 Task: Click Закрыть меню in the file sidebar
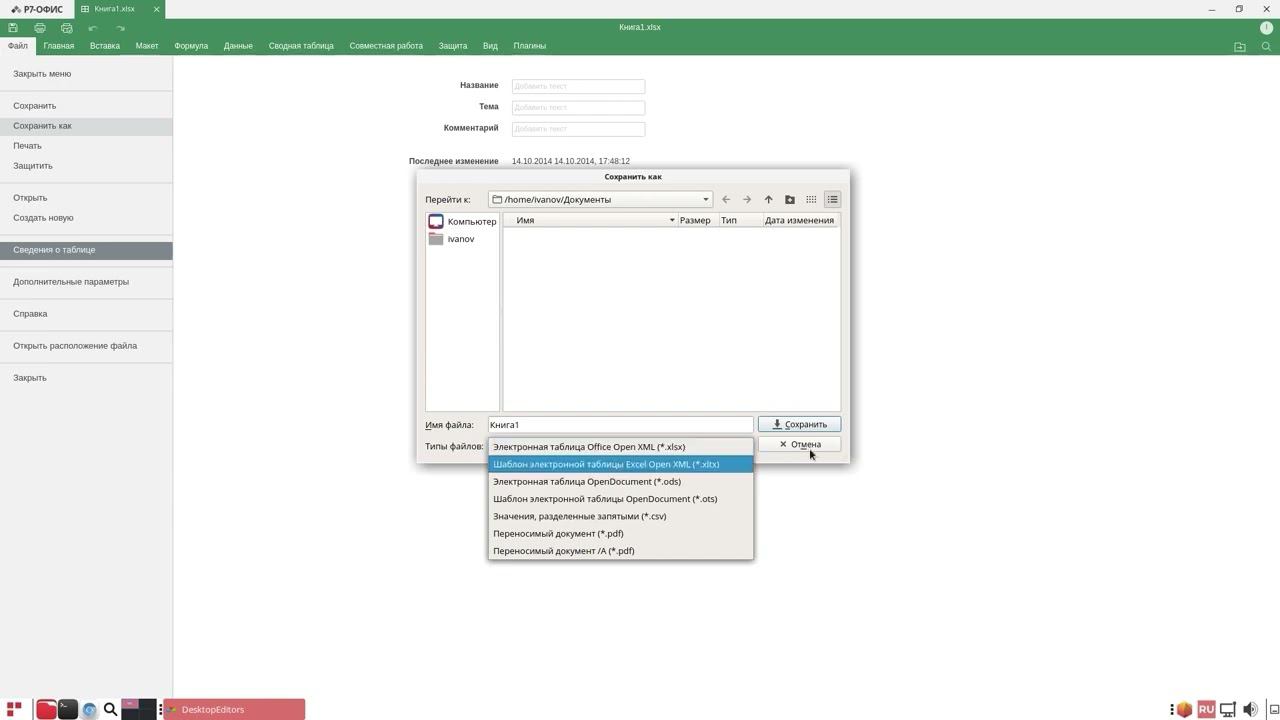tap(86, 74)
